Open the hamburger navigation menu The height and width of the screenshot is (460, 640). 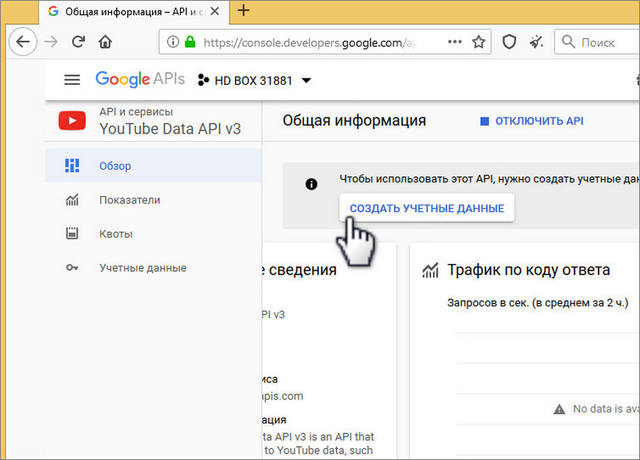click(x=72, y=80)
